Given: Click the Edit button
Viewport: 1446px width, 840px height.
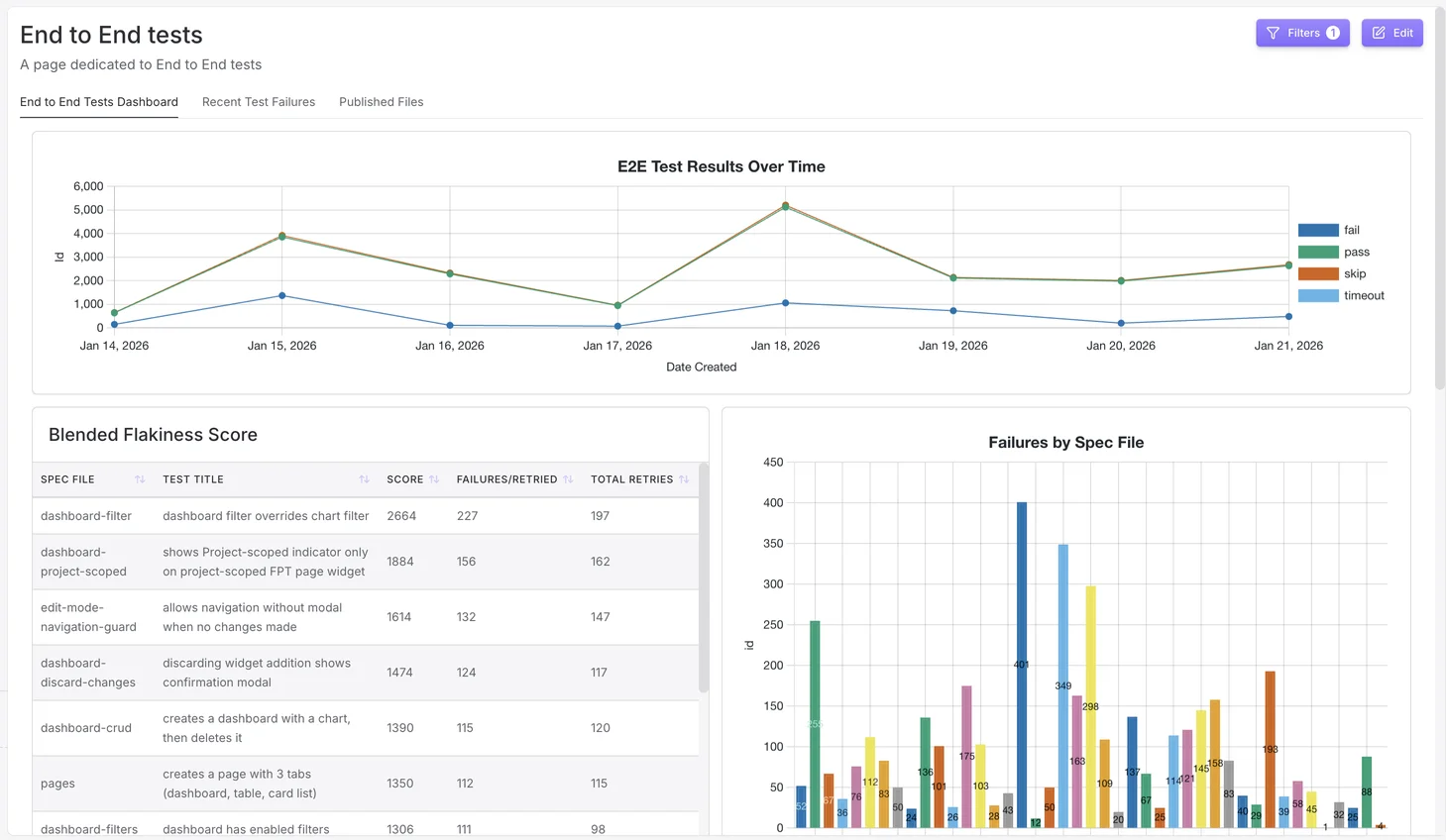Looking at the screenshot, I should click(1391, 33).
